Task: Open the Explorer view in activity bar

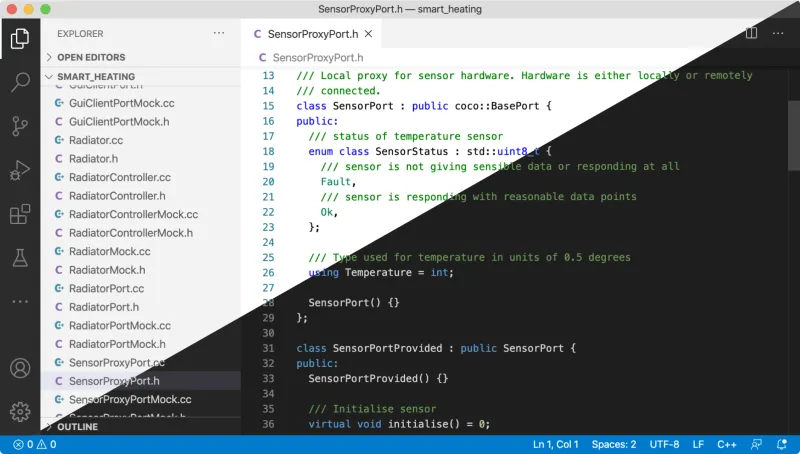Action: (x=20, y=39)
